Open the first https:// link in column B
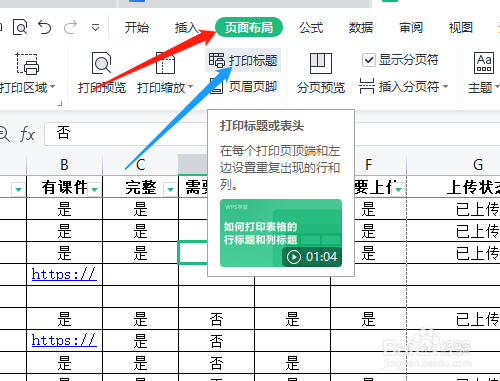The image size is (500, 381). (64, 274)
